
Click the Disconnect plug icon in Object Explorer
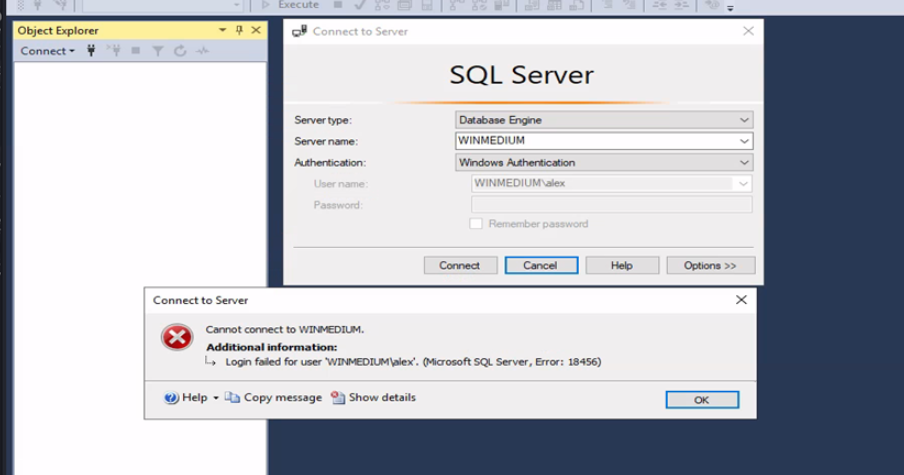(114, 51)
